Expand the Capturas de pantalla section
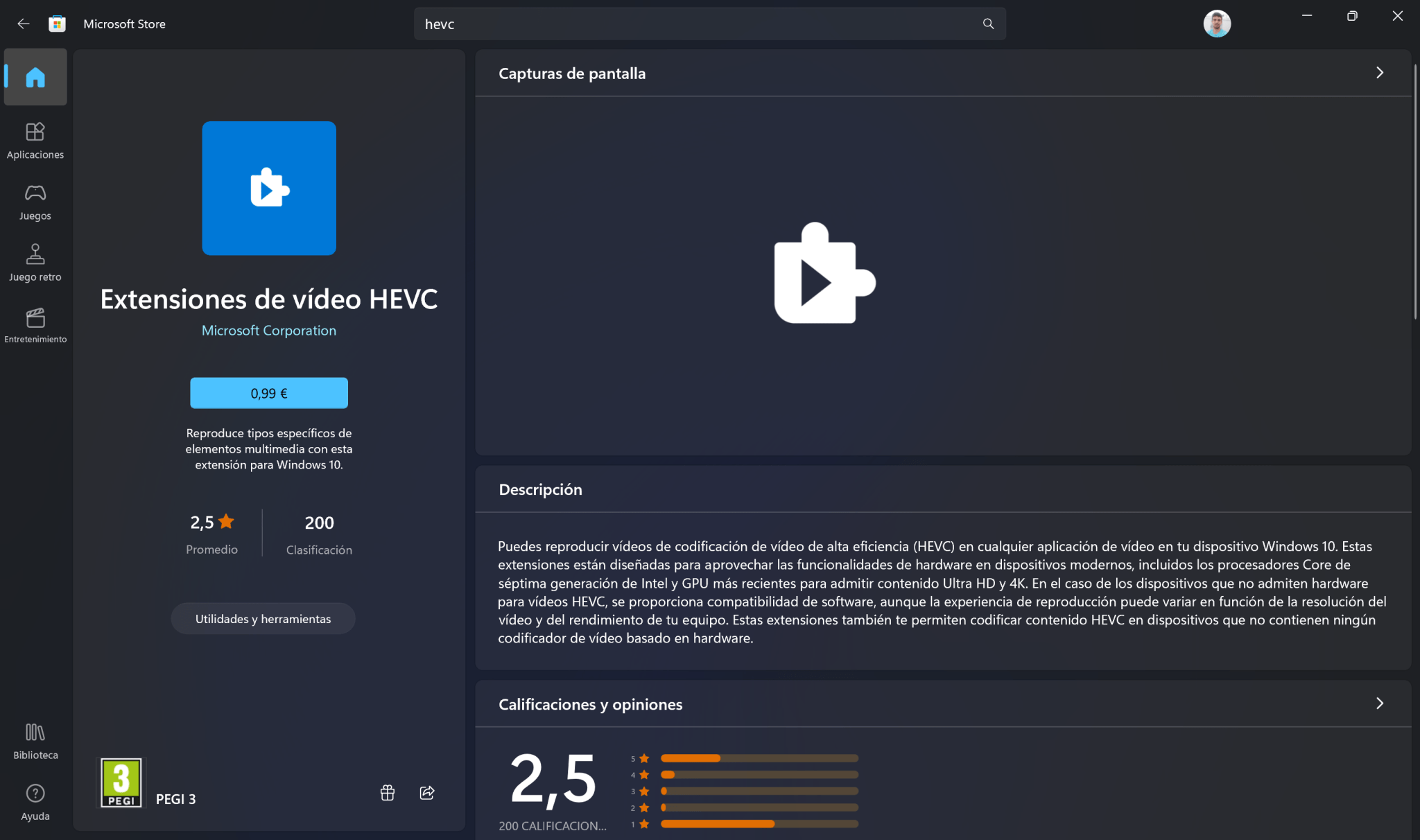Image resolution: width=1420 pixels, height=840 pixels. (x=1380, y=72)
